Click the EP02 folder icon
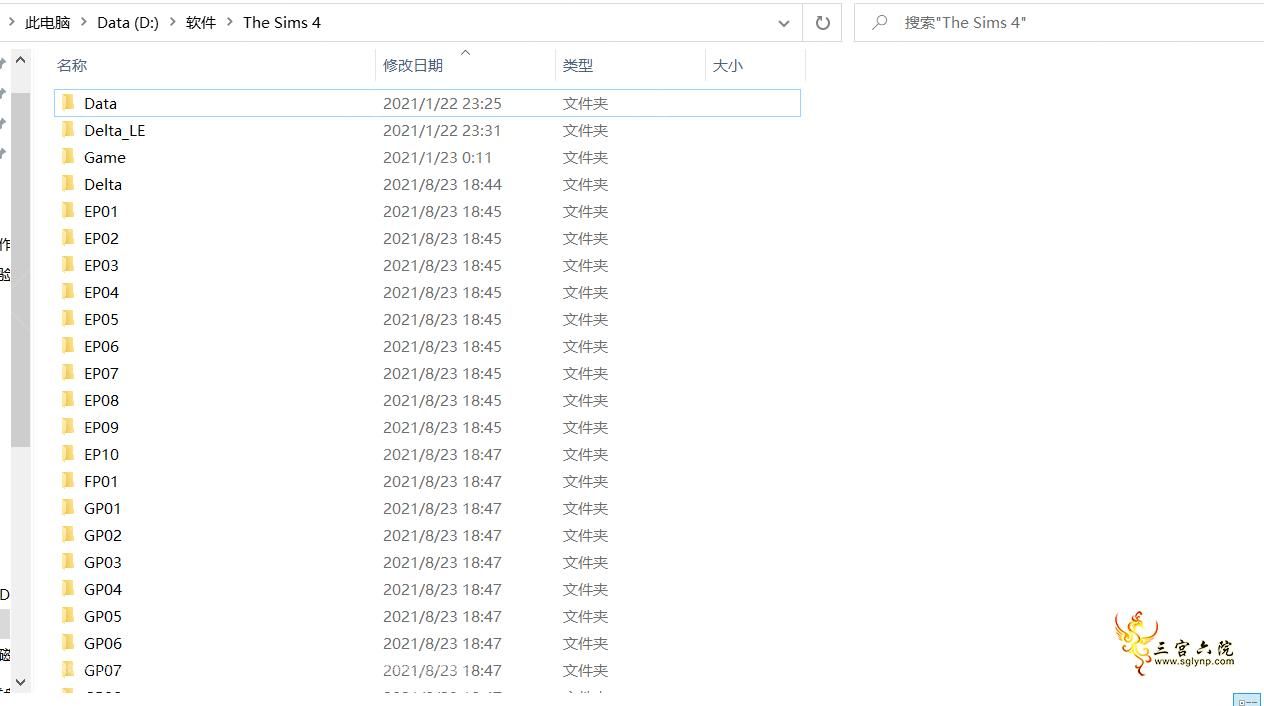Viewport: 1264px width, 706px height. 68,238
